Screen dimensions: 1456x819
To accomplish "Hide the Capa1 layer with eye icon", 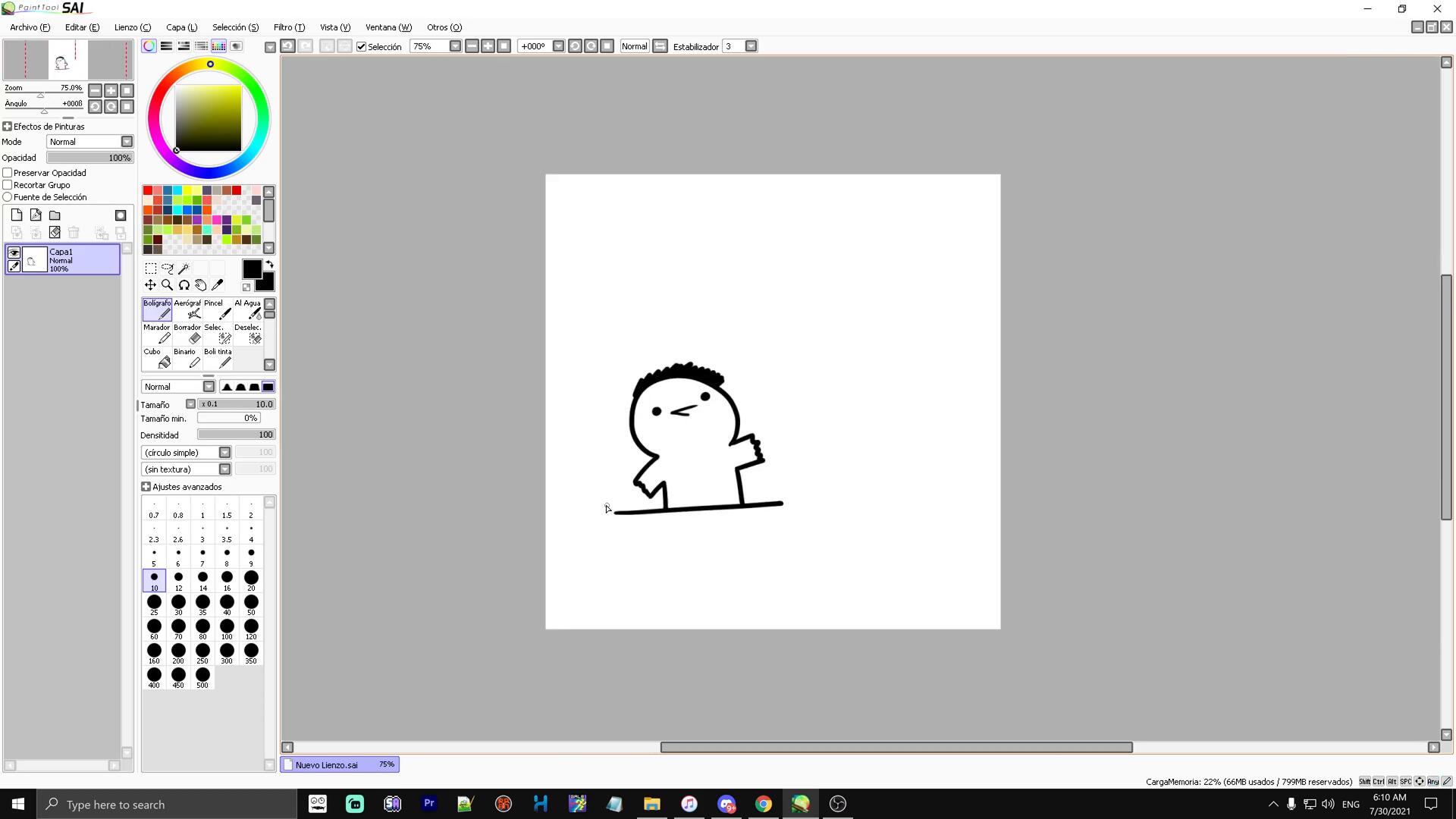I will pos(14,253).
